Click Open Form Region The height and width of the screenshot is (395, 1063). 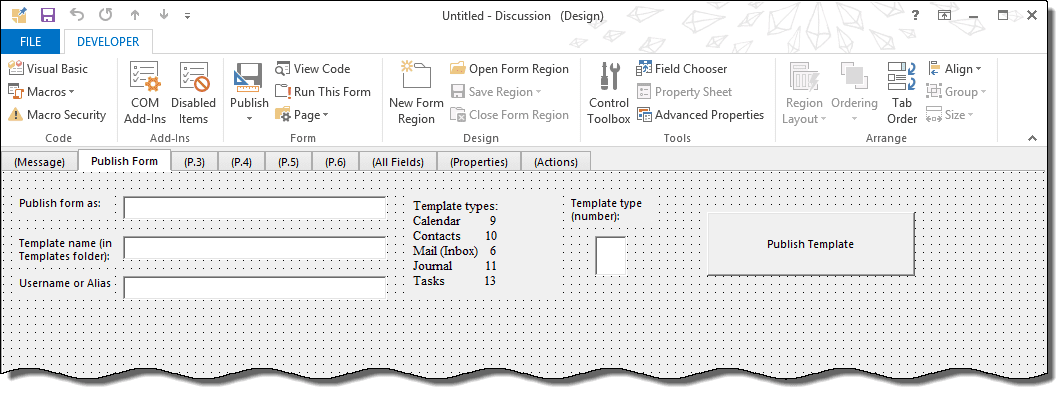pos(509,68)
